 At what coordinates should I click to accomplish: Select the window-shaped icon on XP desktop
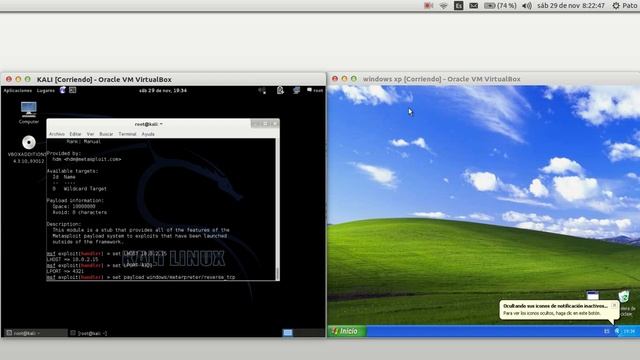pyautogui.click(x=592, y=295)
